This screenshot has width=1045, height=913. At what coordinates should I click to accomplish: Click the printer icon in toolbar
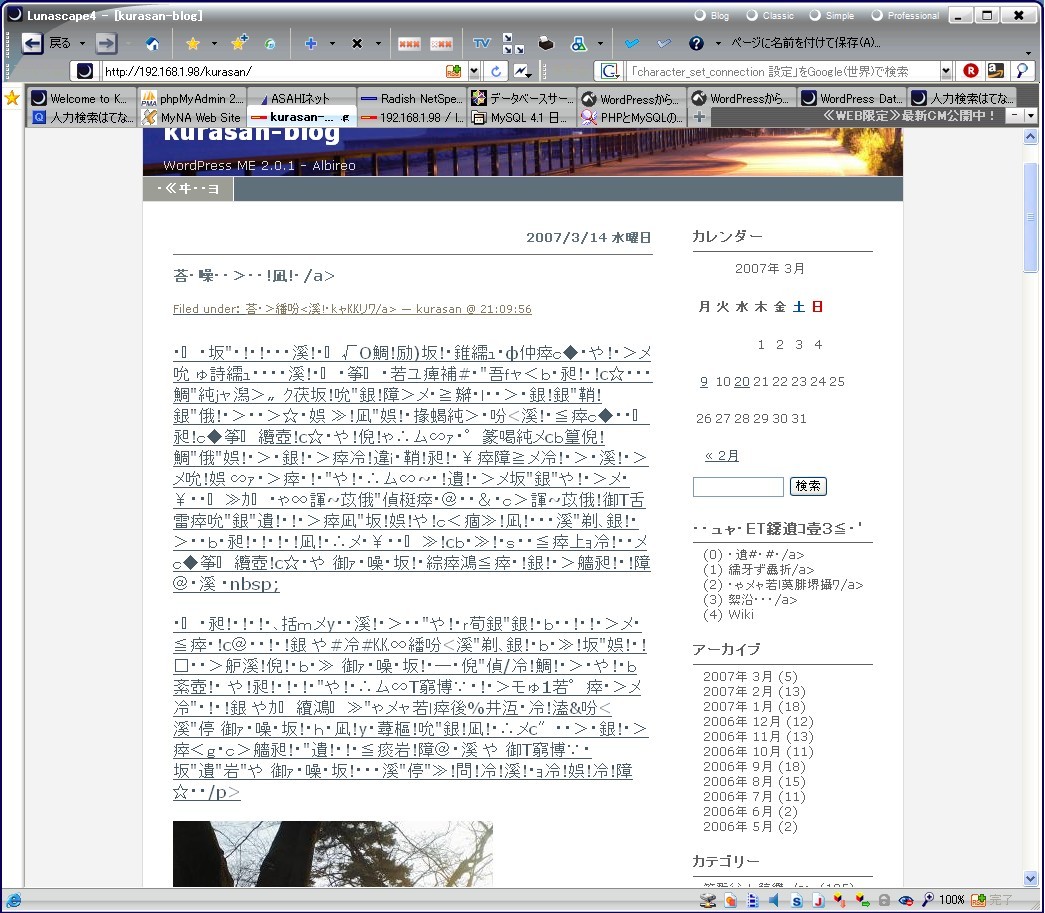[546, 43]
